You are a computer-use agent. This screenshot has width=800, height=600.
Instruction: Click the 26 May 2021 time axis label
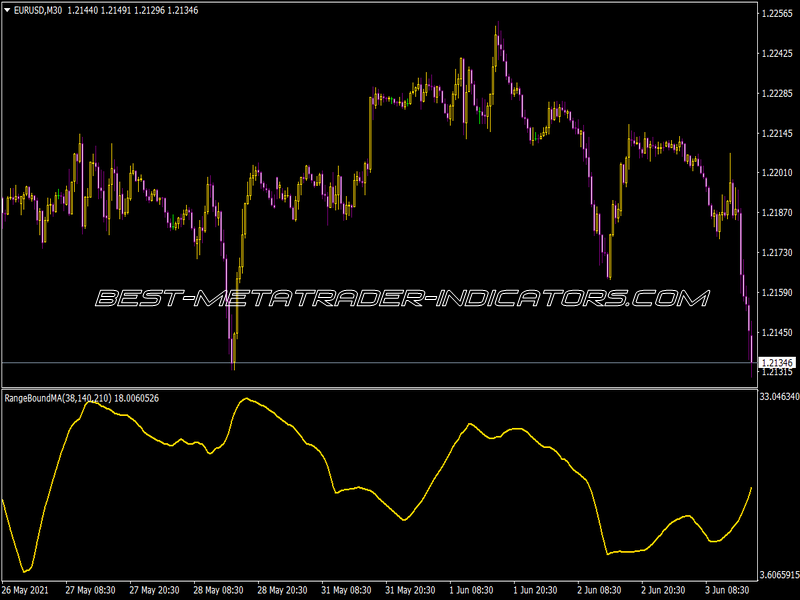pyautogui.click(x=25, y=590)
